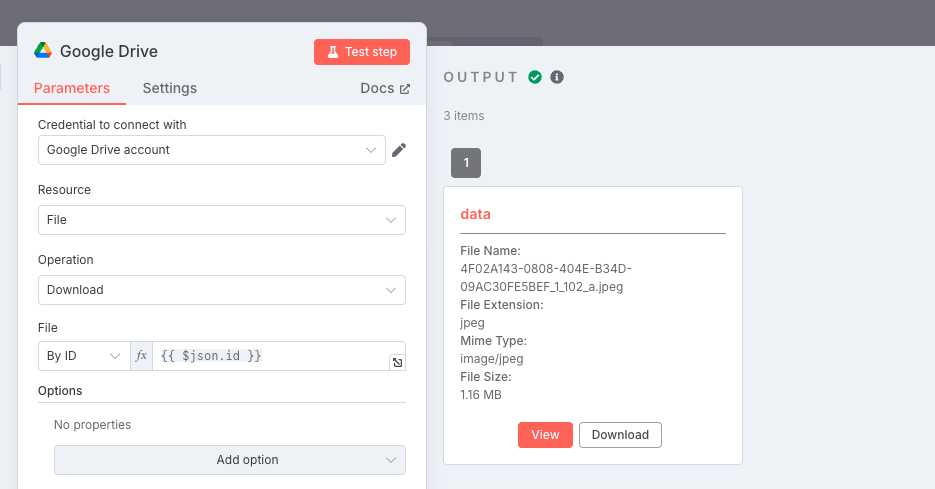Click the Google Drive logo icon
Screen dimensions: 935x489
pyautogui.click(x=43, y=51)
